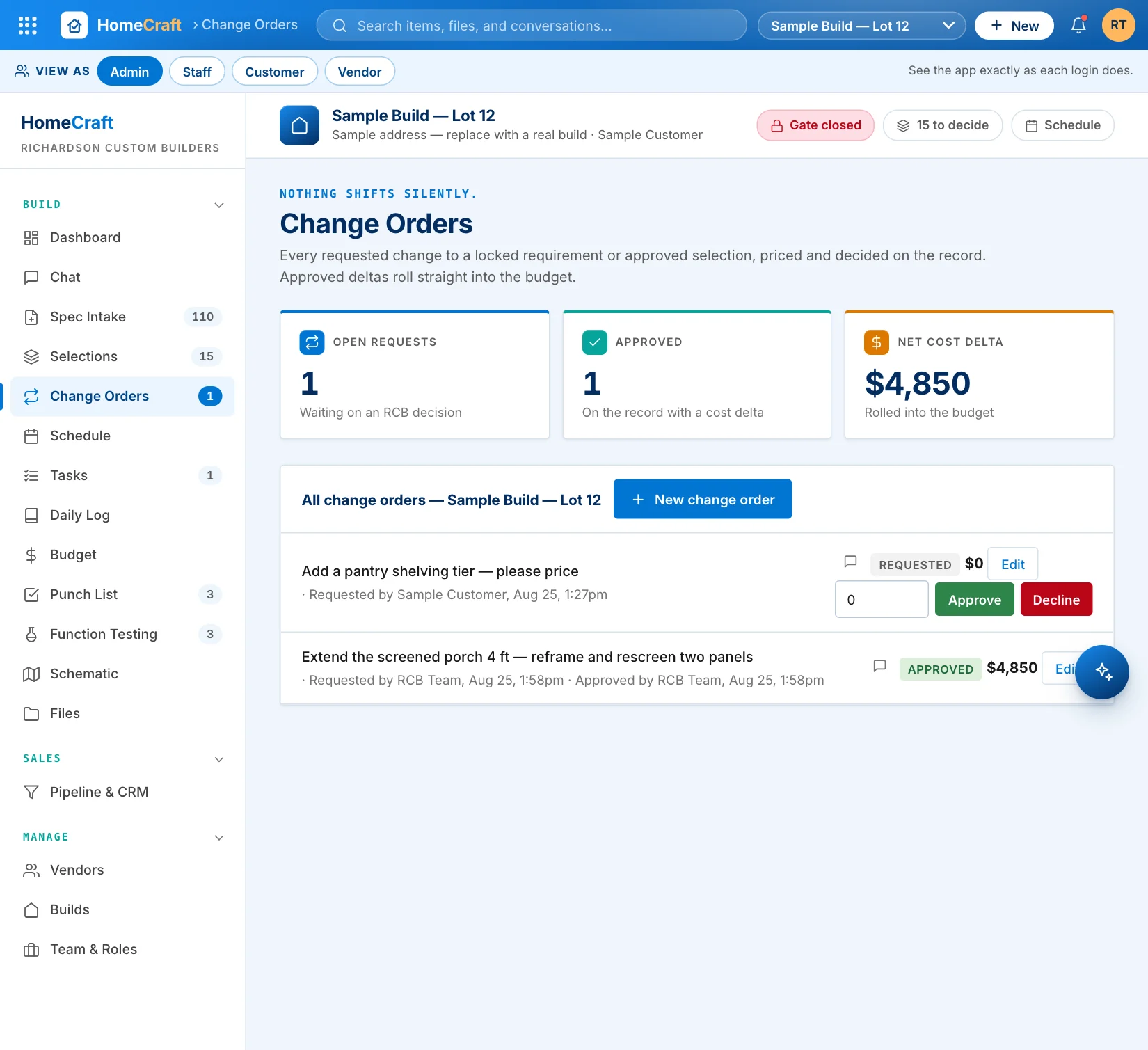Open Builds in sidebar
The width and height of the screenshot is (1148, 1050).
pyautogui.click(x=122, y=910)
